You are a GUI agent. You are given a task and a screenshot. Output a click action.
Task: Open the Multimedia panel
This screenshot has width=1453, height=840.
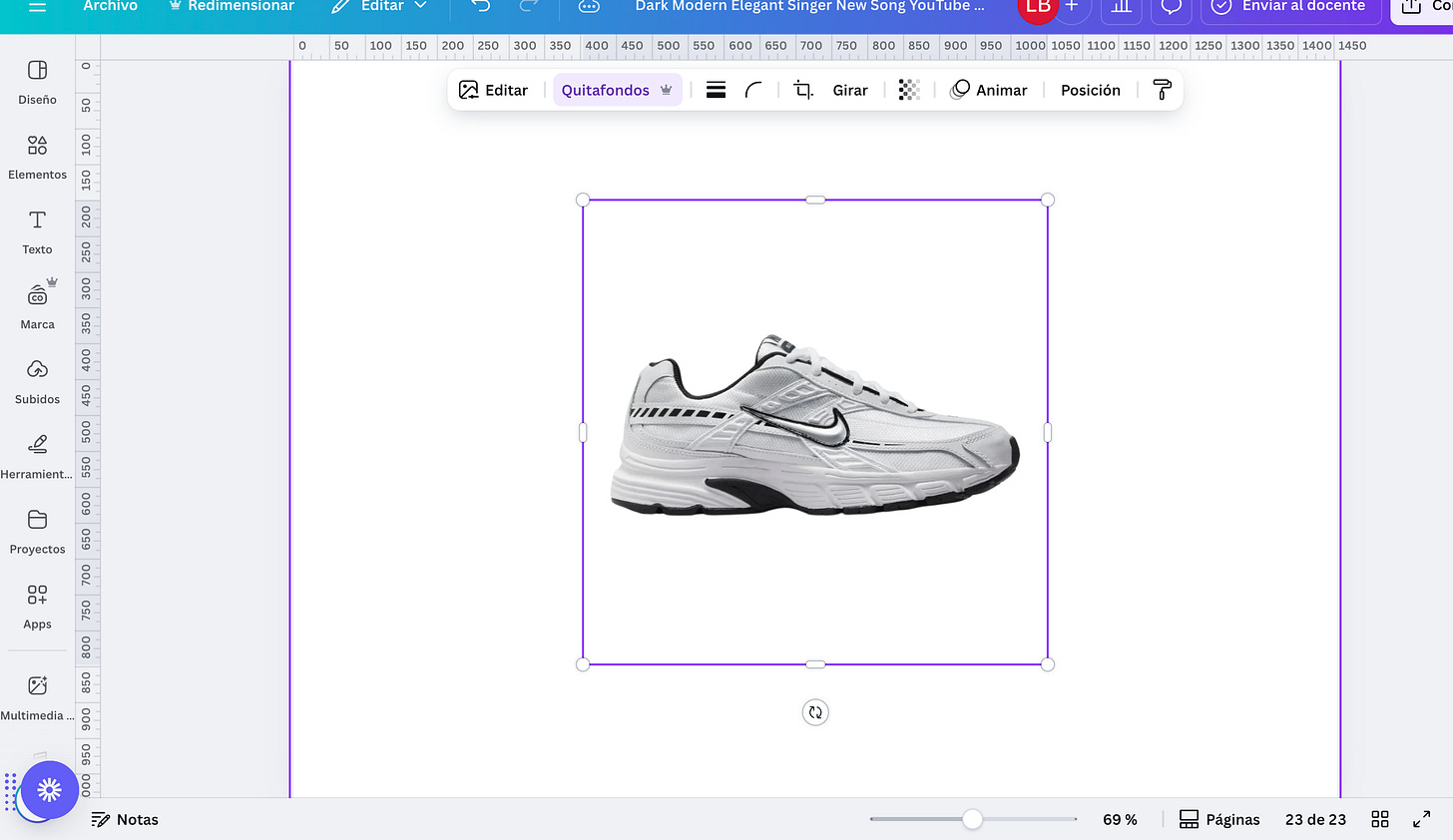pos(37,697)
